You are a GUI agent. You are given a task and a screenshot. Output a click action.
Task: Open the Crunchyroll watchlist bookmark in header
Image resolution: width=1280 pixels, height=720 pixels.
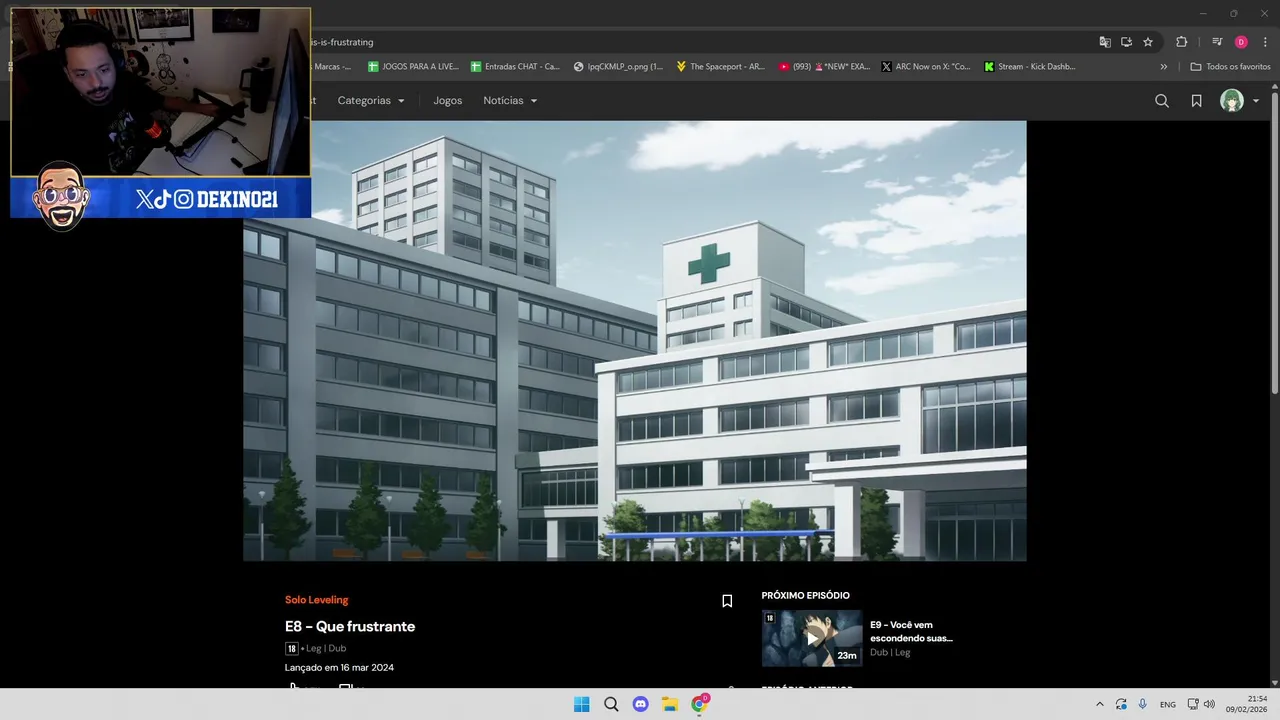pyautogui.click(x=1196, y=101)
